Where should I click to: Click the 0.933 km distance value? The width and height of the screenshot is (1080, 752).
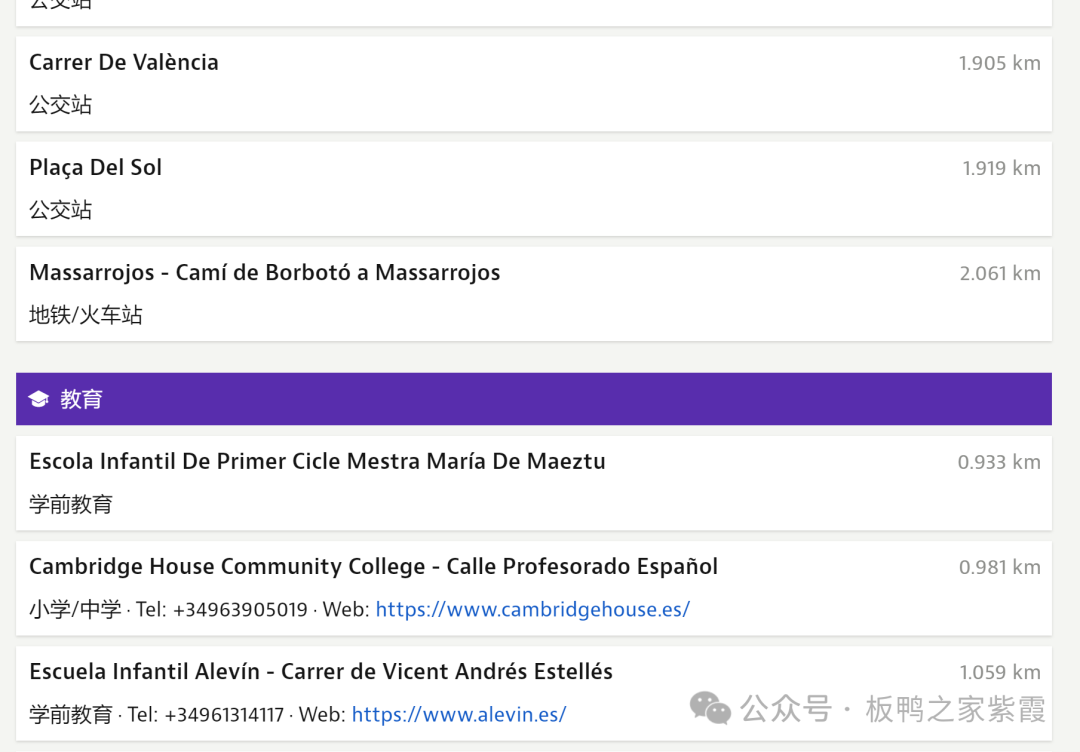pyautogui.click(x=998, y=462)
